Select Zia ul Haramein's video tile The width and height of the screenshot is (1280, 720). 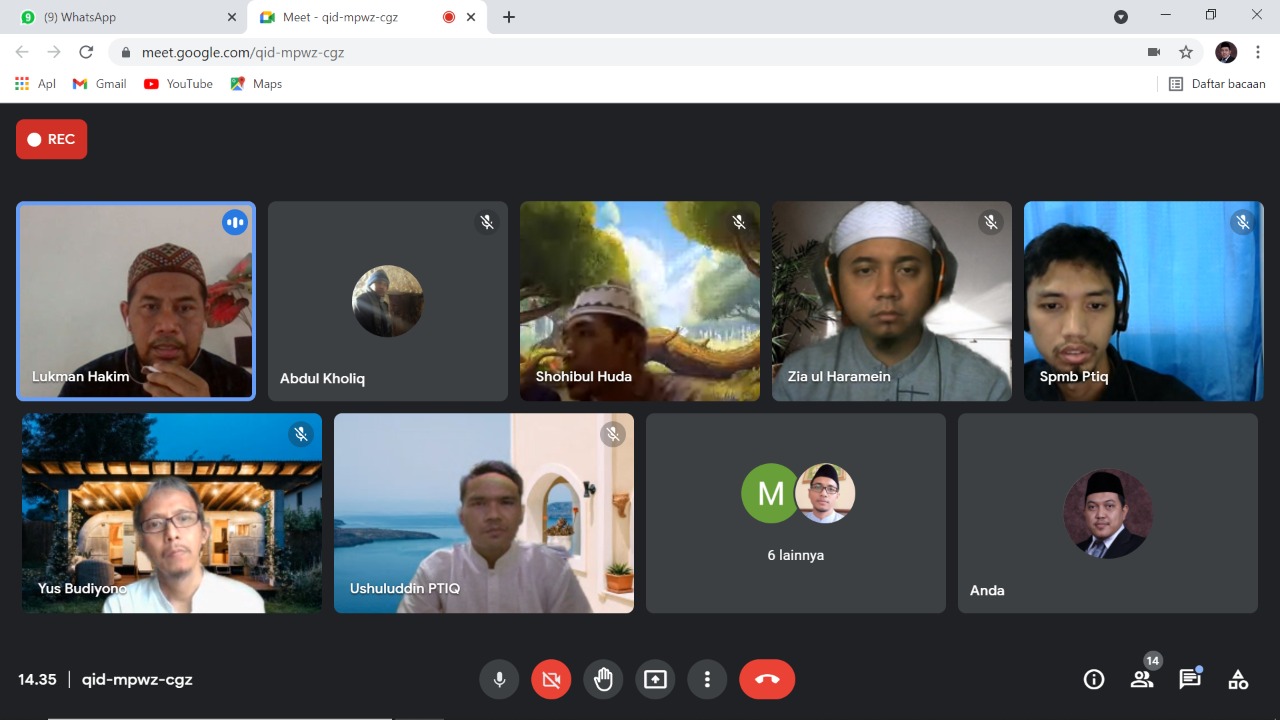pos(892,301)
